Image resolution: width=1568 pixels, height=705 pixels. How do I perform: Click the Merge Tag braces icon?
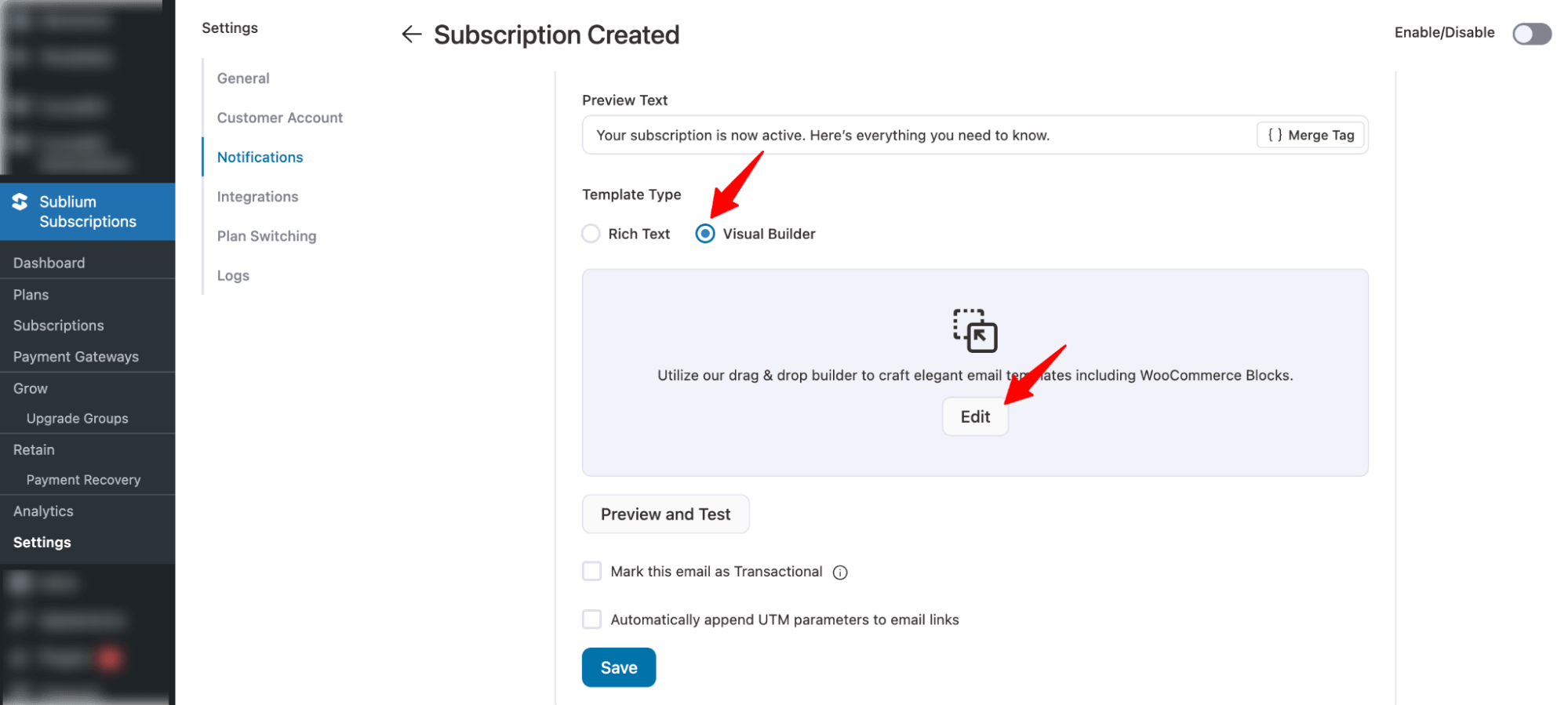click(1275, 134)
